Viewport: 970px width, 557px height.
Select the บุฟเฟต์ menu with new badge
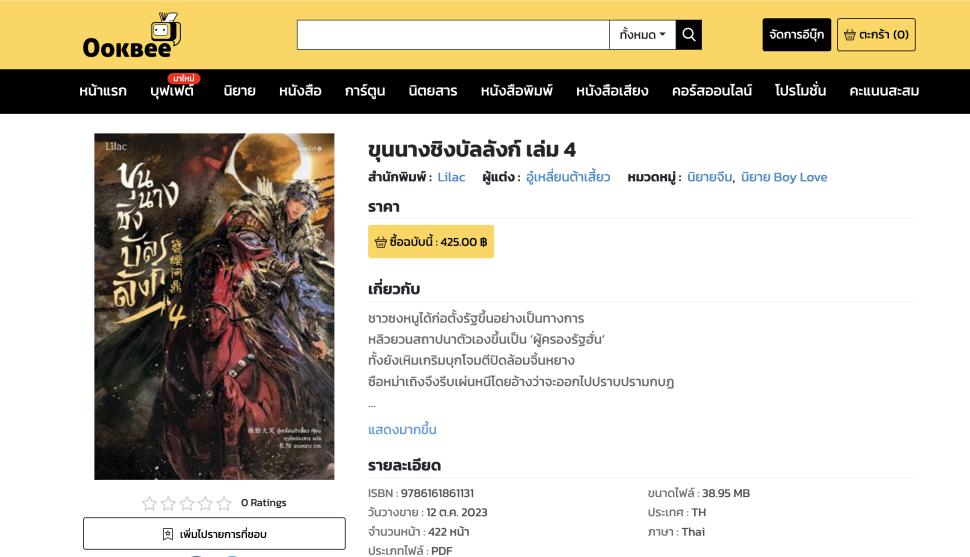(x=172, y=91)
